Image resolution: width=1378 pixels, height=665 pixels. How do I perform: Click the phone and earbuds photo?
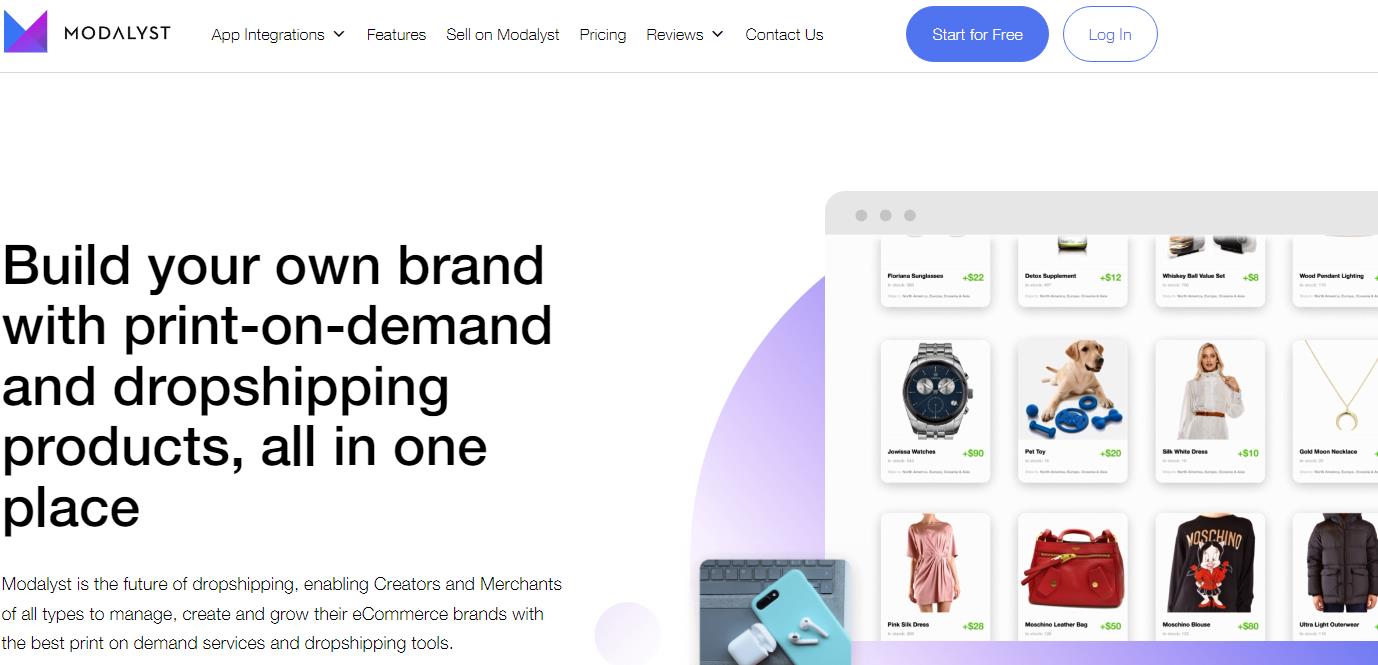774,612
